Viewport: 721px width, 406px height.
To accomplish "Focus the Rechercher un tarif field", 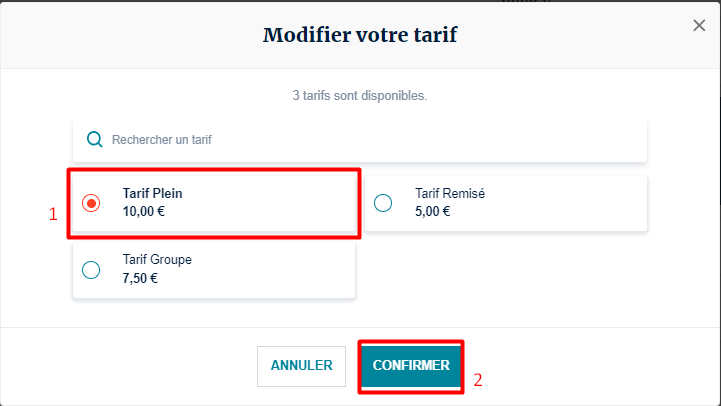I will pyautogui.click(x=370, y=140).
